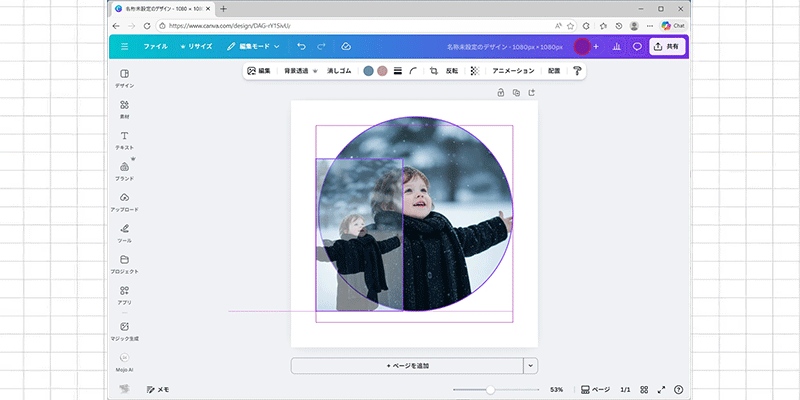
Task: Pick the pink color swatch
Action: [x=382, y=71]
